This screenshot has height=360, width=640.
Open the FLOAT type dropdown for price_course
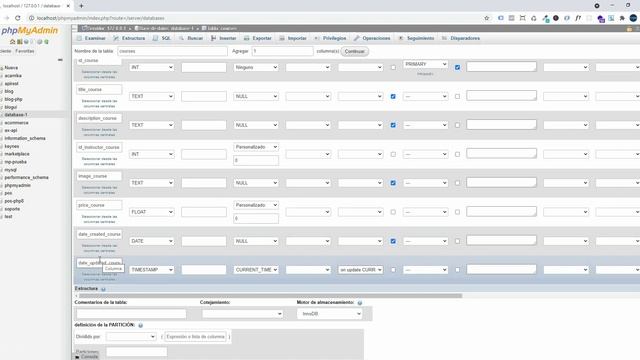151,212
